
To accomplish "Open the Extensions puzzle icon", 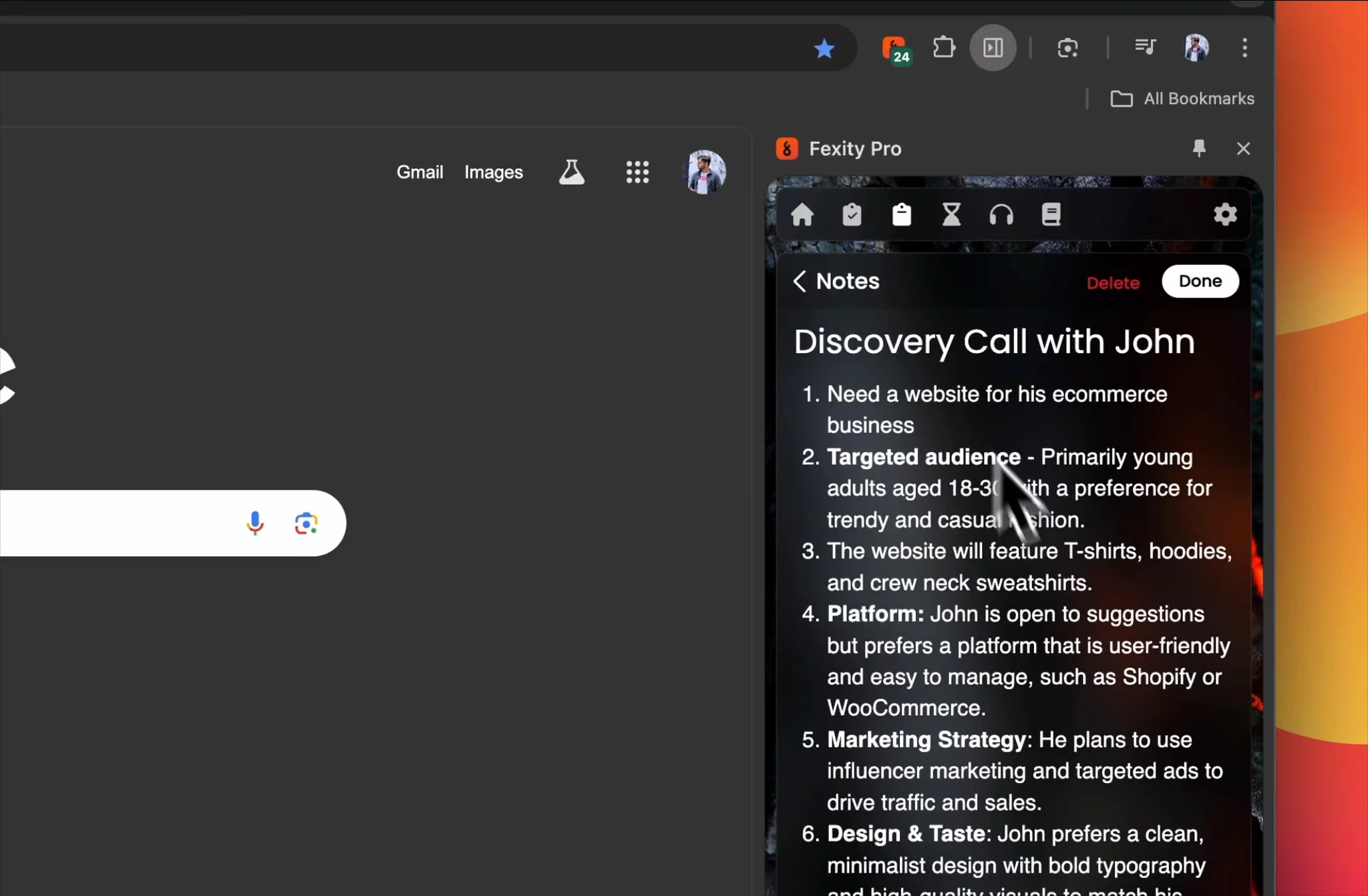I will pos(944,47).
